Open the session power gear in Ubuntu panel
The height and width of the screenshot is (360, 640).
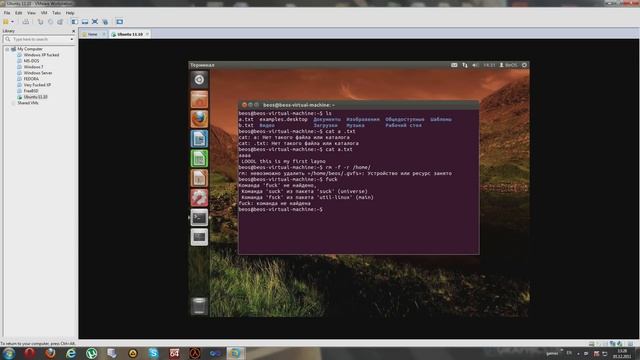524,65
